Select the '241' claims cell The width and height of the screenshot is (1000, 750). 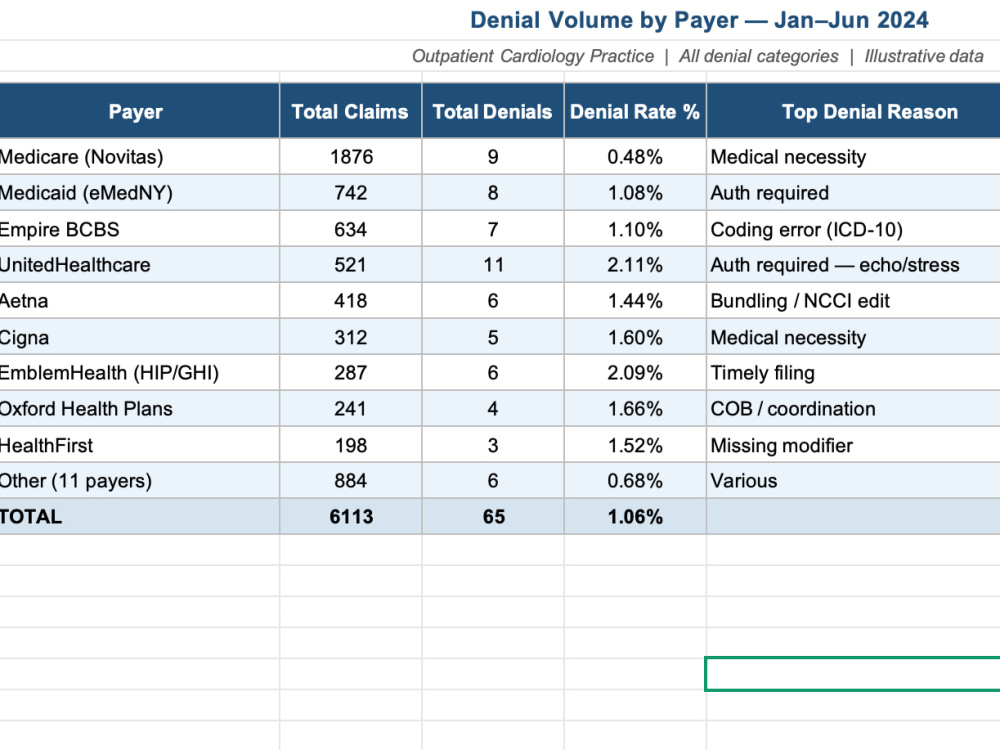click(x=350, y=408)
